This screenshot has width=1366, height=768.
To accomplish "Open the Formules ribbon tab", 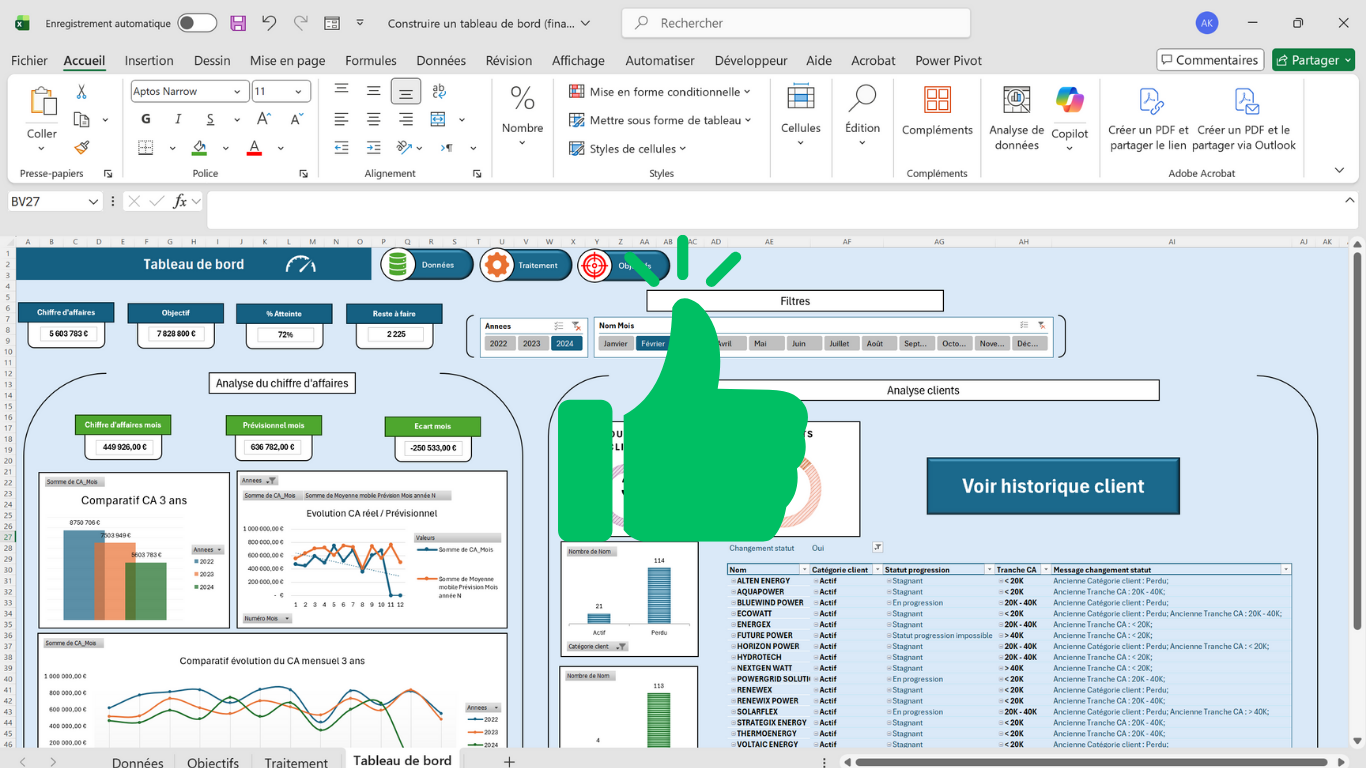I will tap(370, 60).
